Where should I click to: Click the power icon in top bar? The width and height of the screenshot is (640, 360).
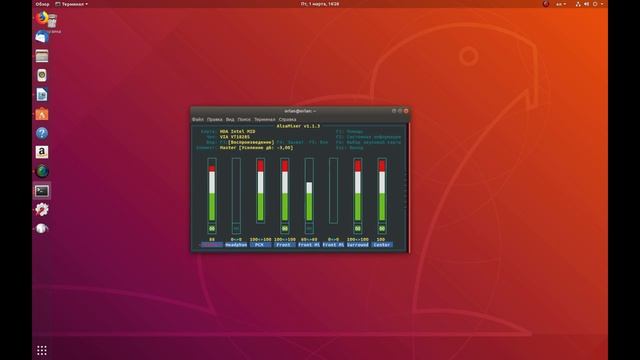coord(595,4)
